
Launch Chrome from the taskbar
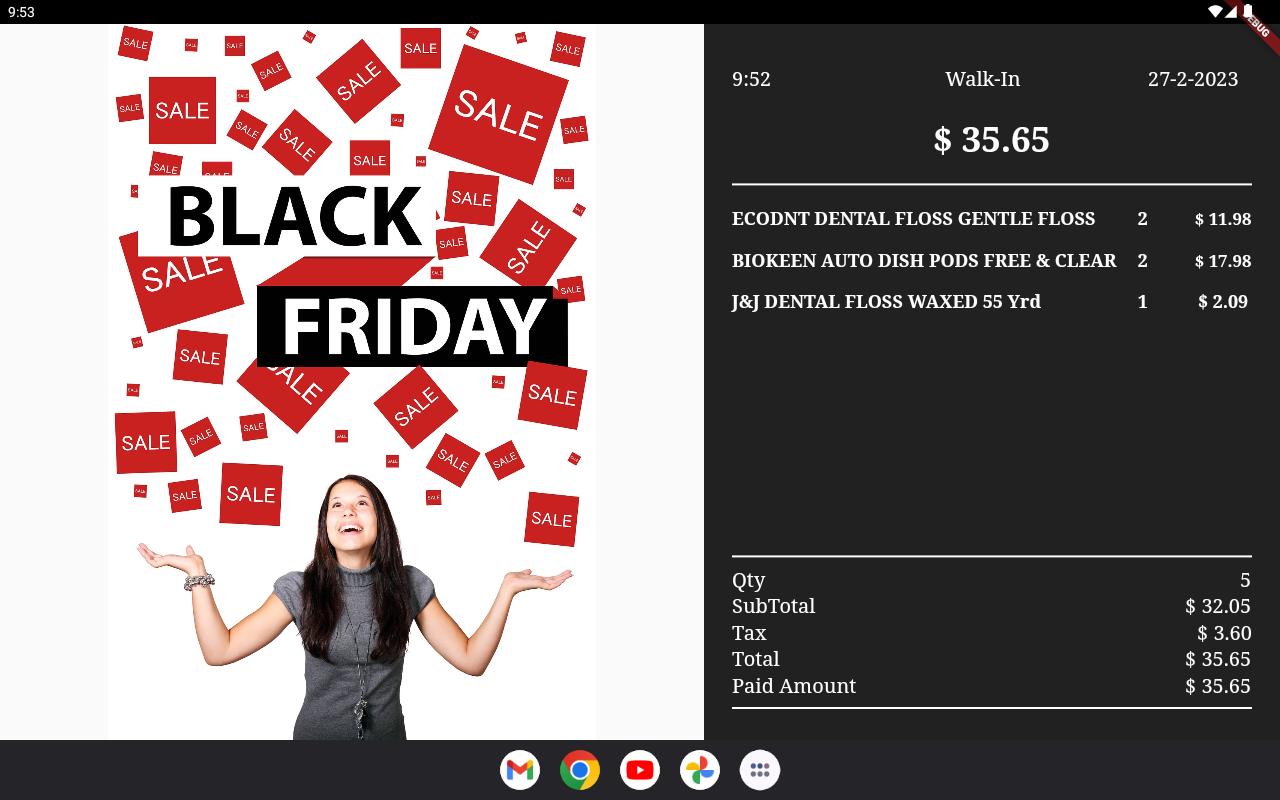click(580, 770)
